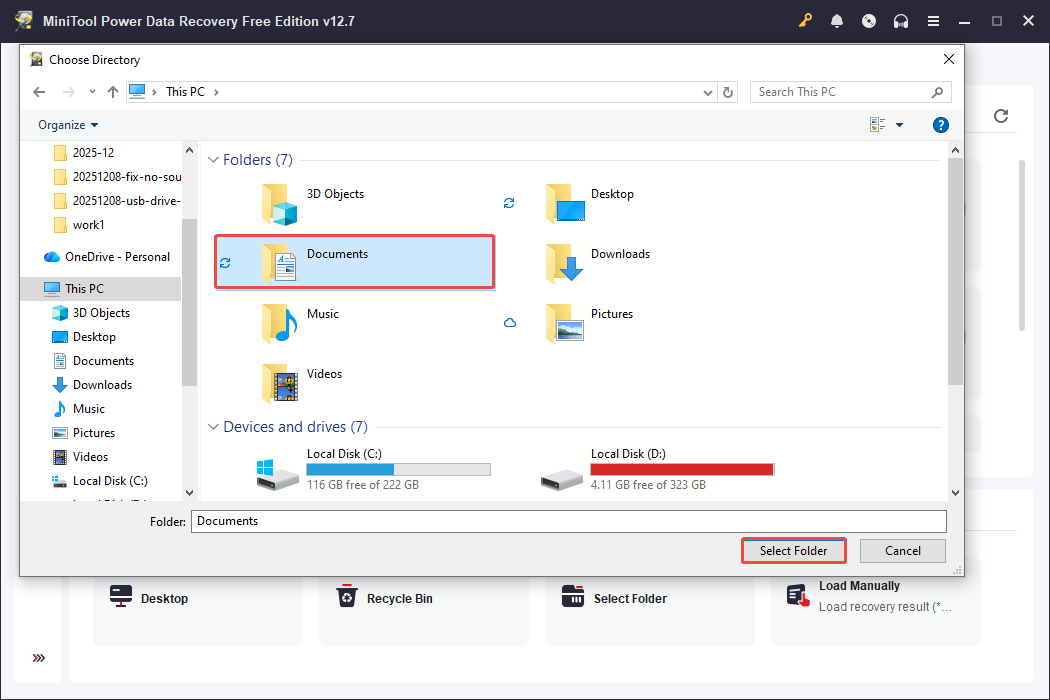
Task: Click the key register icon in title bar
Action: click(x=805, y=21)
